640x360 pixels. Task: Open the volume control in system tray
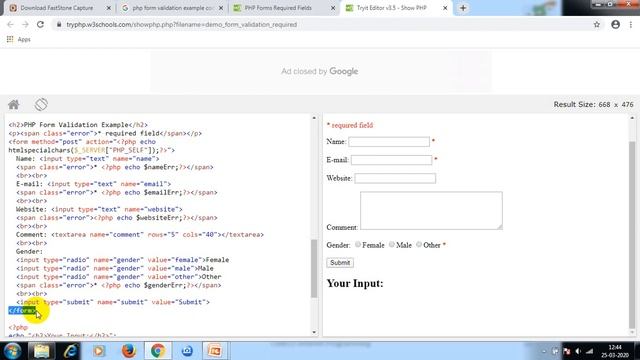pyautogui.click(x=578, y=351)
